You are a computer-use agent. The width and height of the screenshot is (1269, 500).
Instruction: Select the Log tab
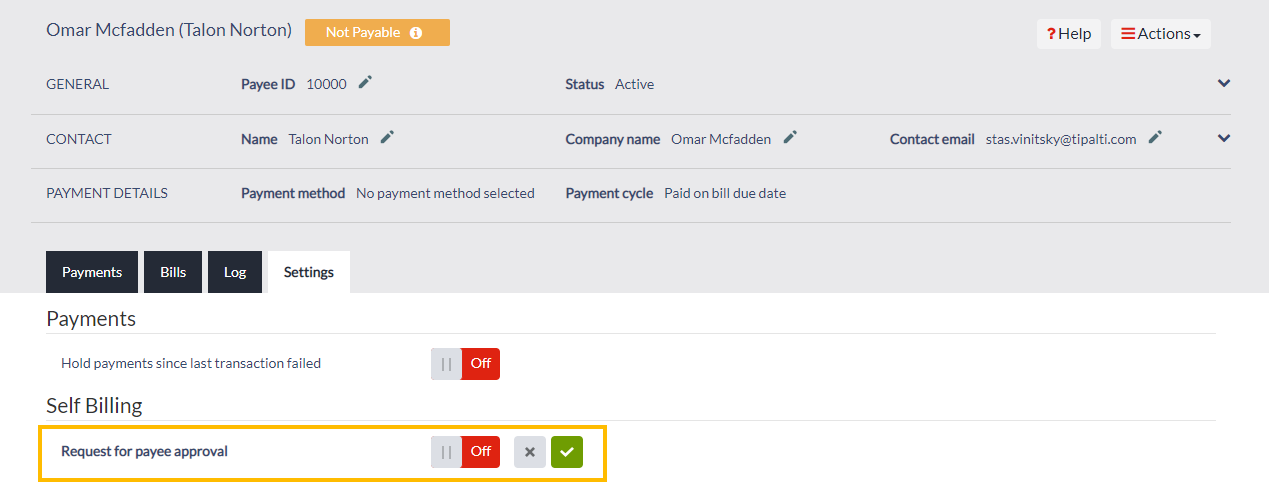click(x=235, y=272)
